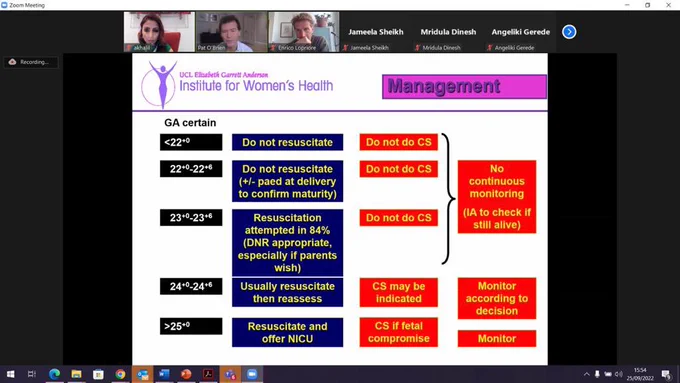The height and width of the screenshot is (383, 680).
Task: Click the Zoom icon in the taskbar
Action: [252, 374]
